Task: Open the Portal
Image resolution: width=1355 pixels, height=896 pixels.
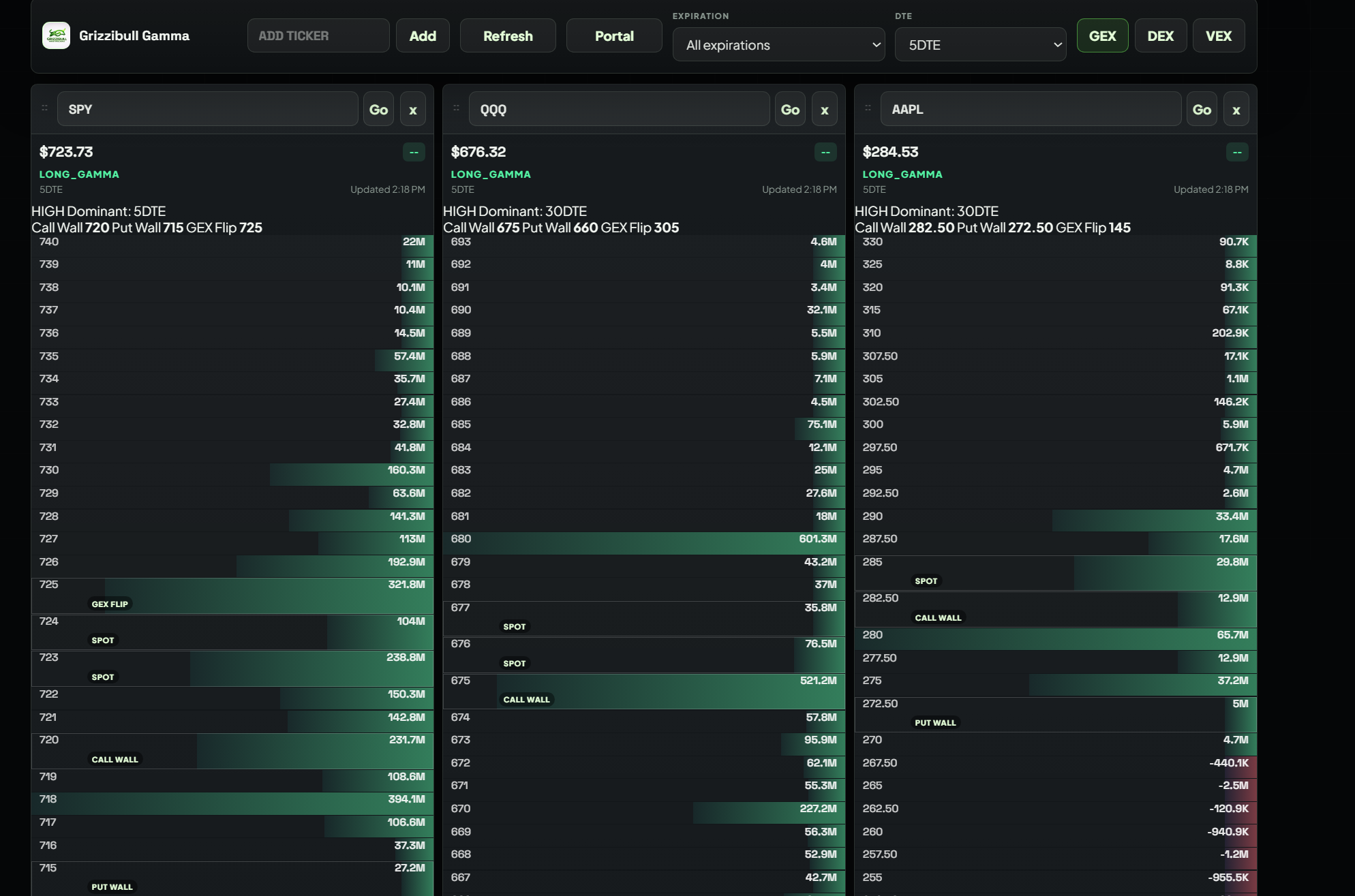Action: 614,35
